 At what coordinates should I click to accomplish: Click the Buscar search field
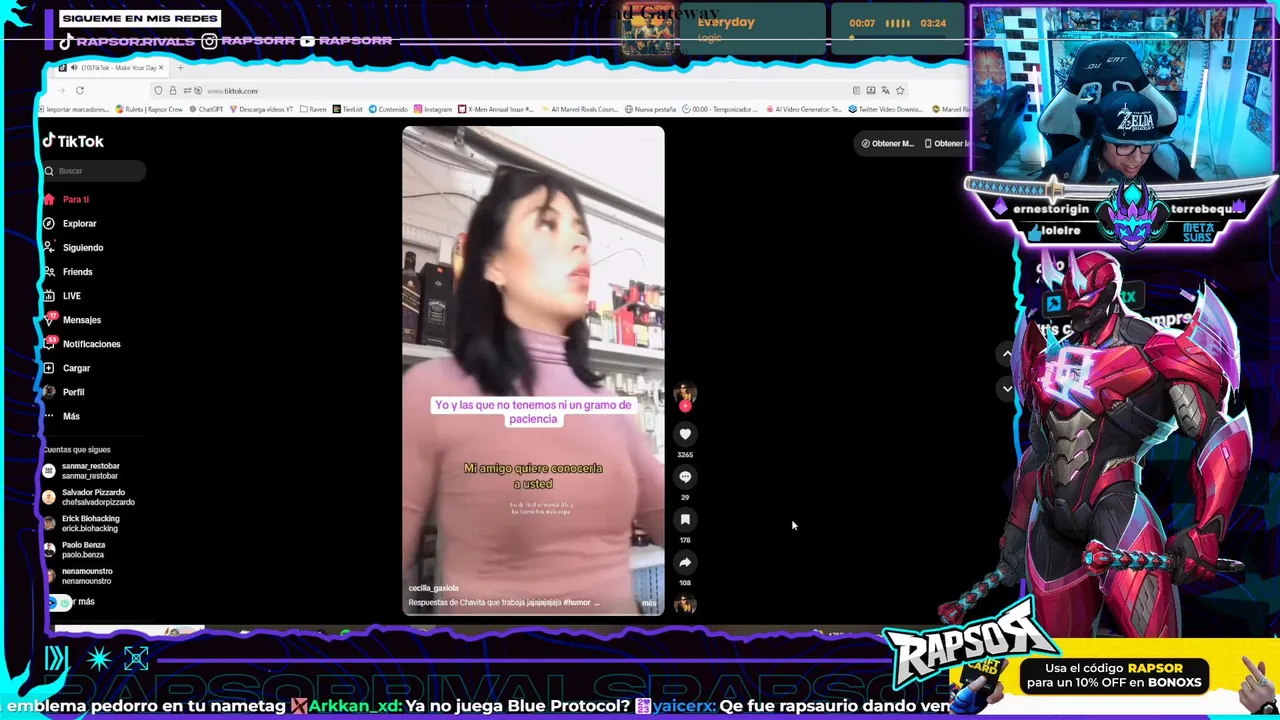pyautogui.click(x=94, y=171)
